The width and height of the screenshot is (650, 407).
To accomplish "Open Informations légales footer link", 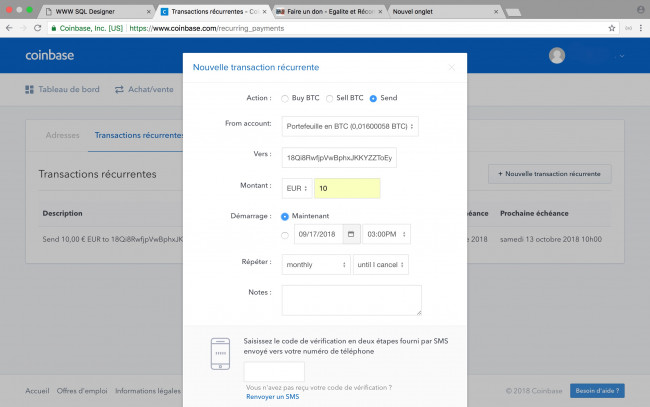I will click(x=148, y=391).
